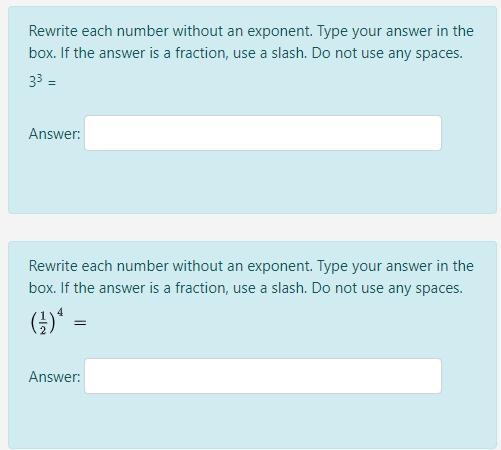Click the equals sign after the (1/2)⁴ expression
501x450 pixels.
tap(80, 323)
